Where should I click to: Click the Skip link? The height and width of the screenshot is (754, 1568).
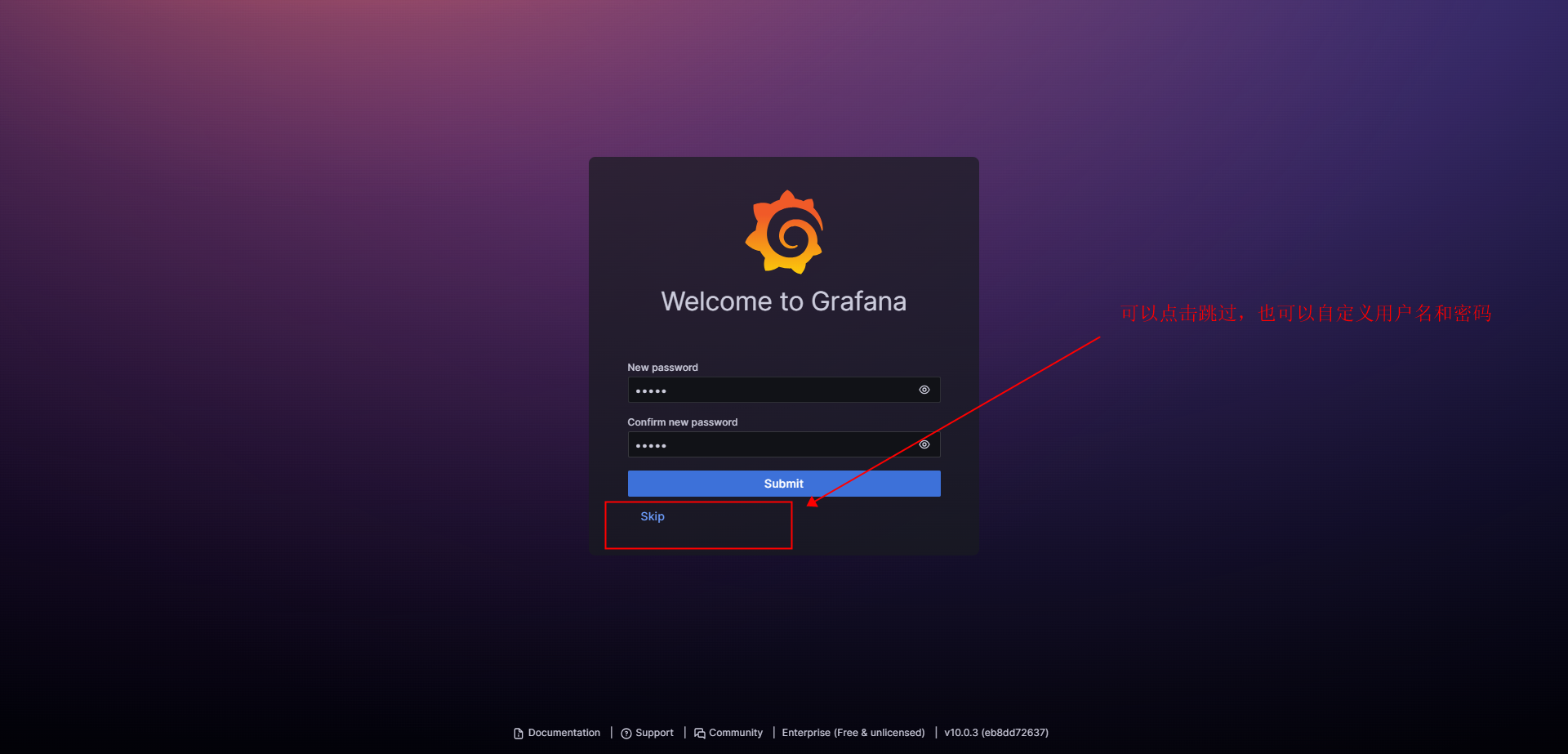click(652, 516)
